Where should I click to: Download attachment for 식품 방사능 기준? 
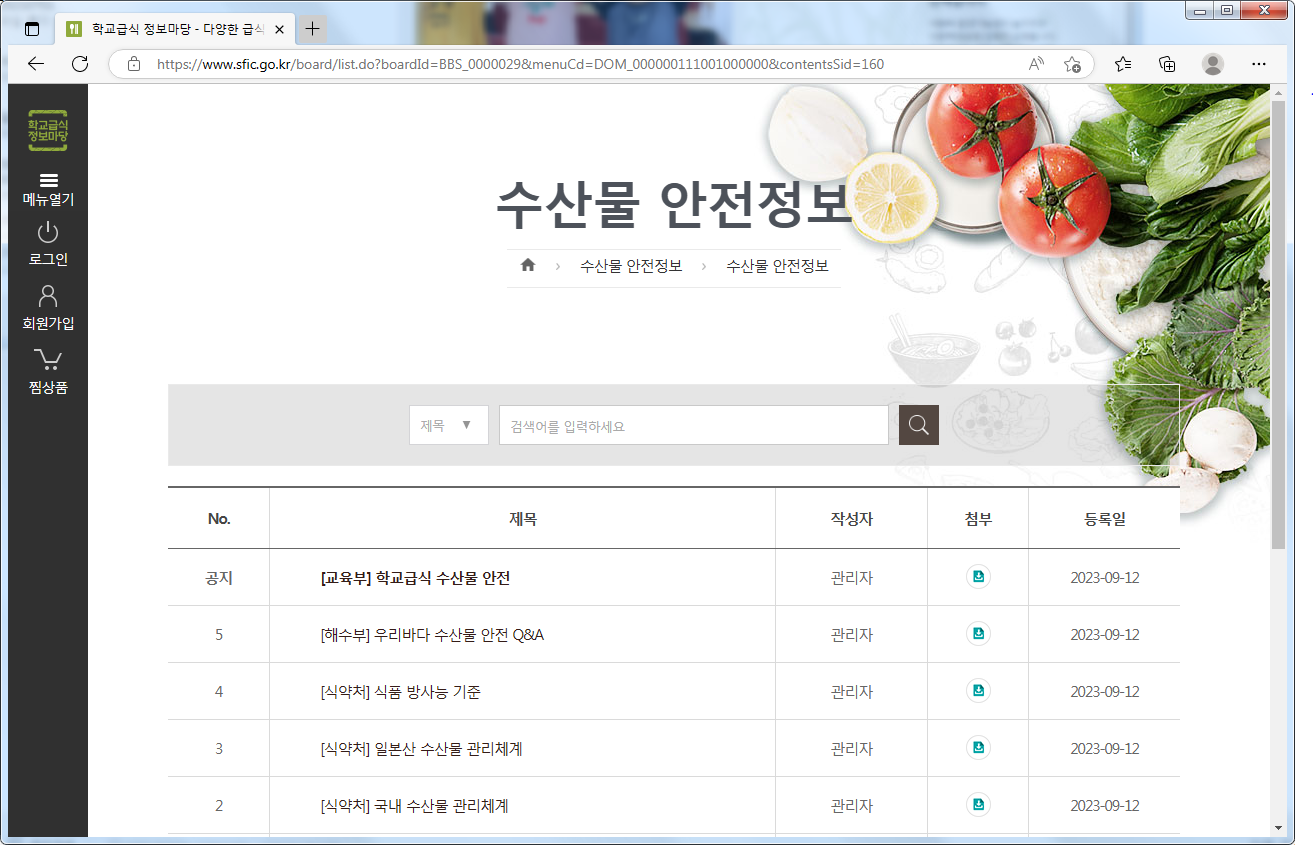click(x=978, y=690)
